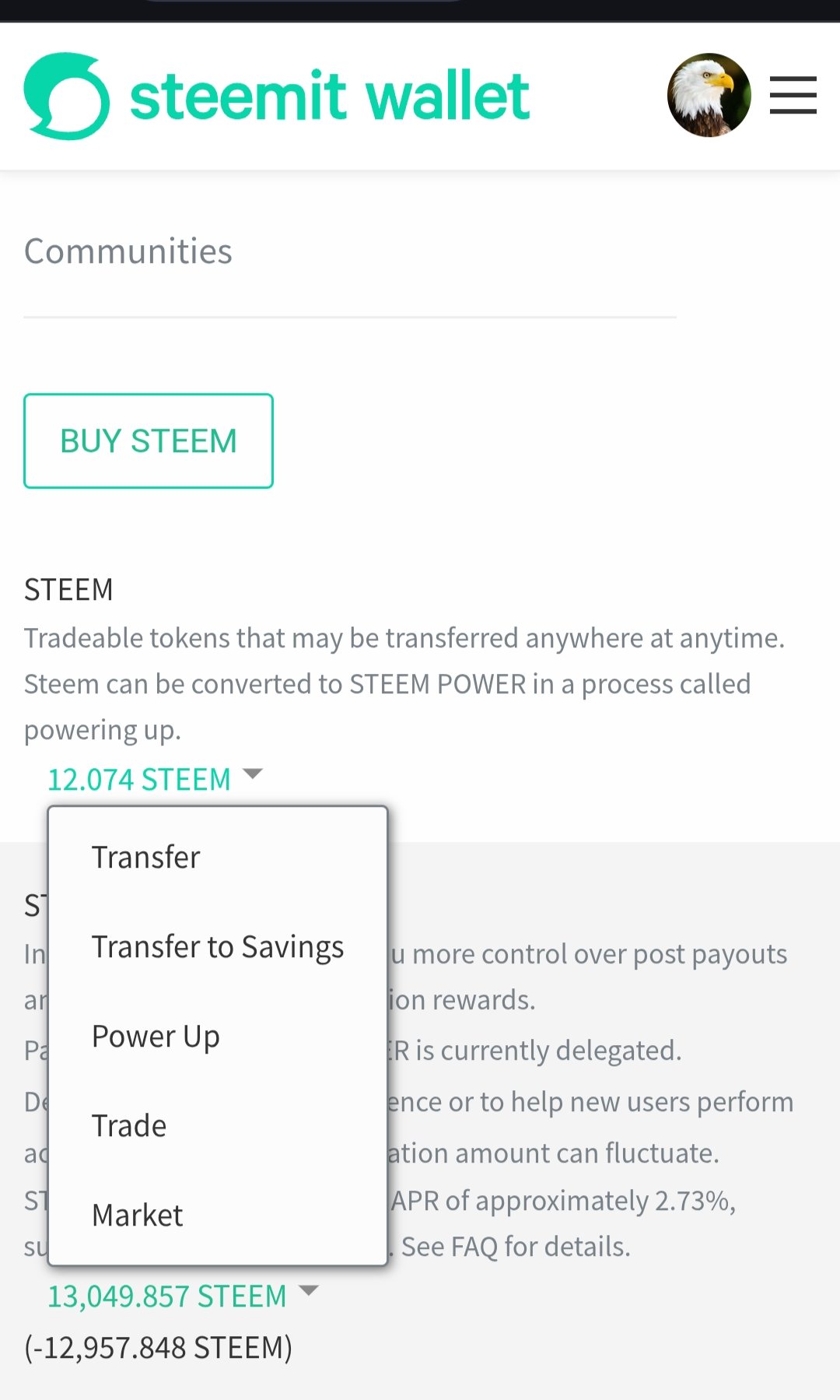Click the Steemit speech-bubble logo icon
The width and height of the screenshot is (840, 1400).
[x=67, y=96]
